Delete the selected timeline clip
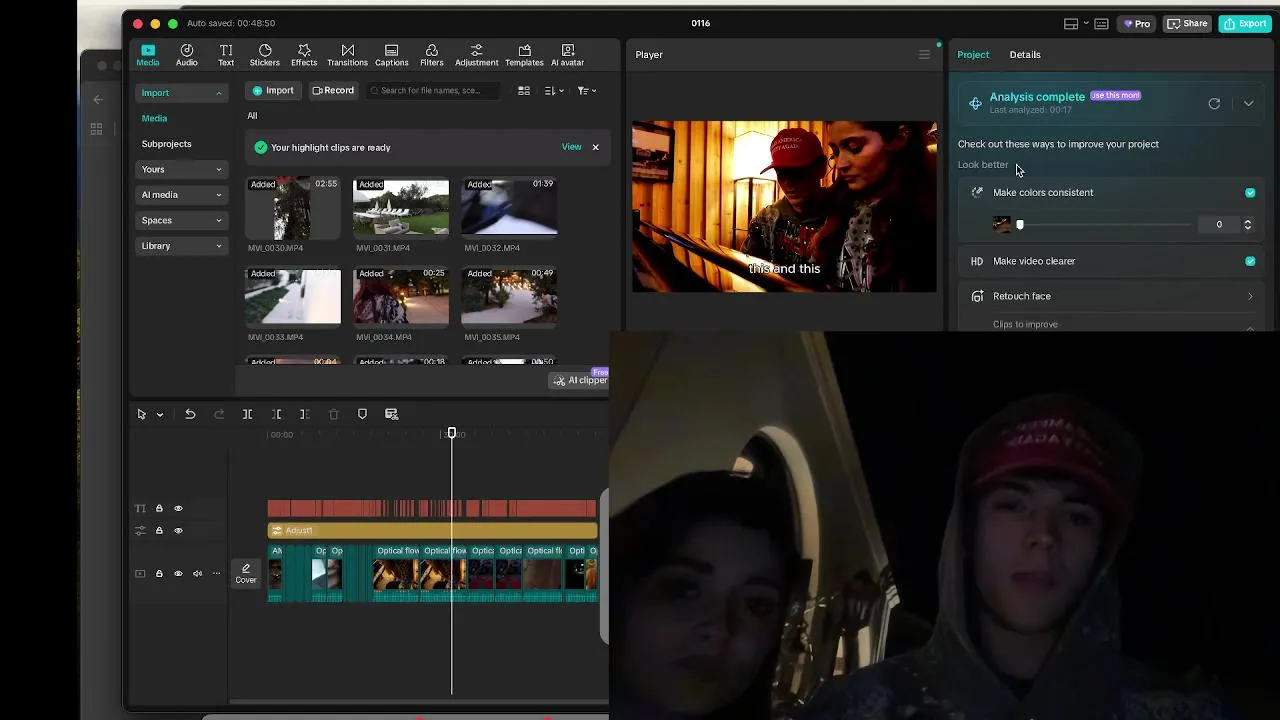The image size is (1280, 720). 334,414
